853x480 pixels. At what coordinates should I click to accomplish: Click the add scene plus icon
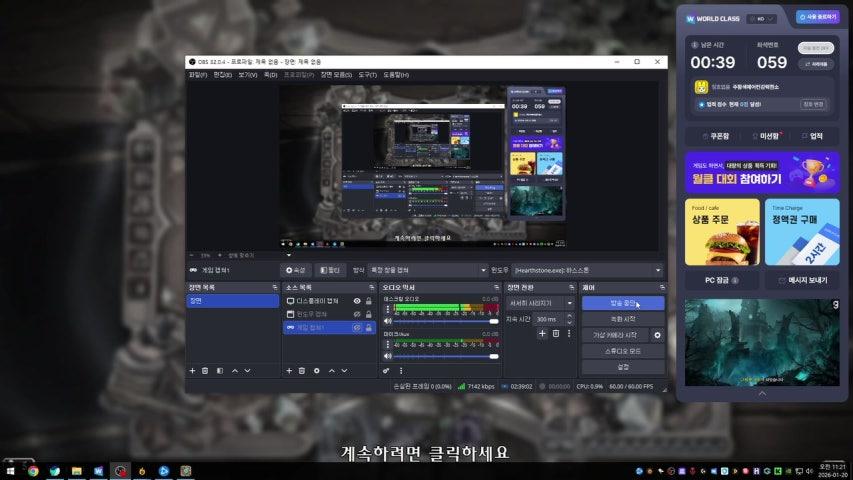click(x=192, y=370)
